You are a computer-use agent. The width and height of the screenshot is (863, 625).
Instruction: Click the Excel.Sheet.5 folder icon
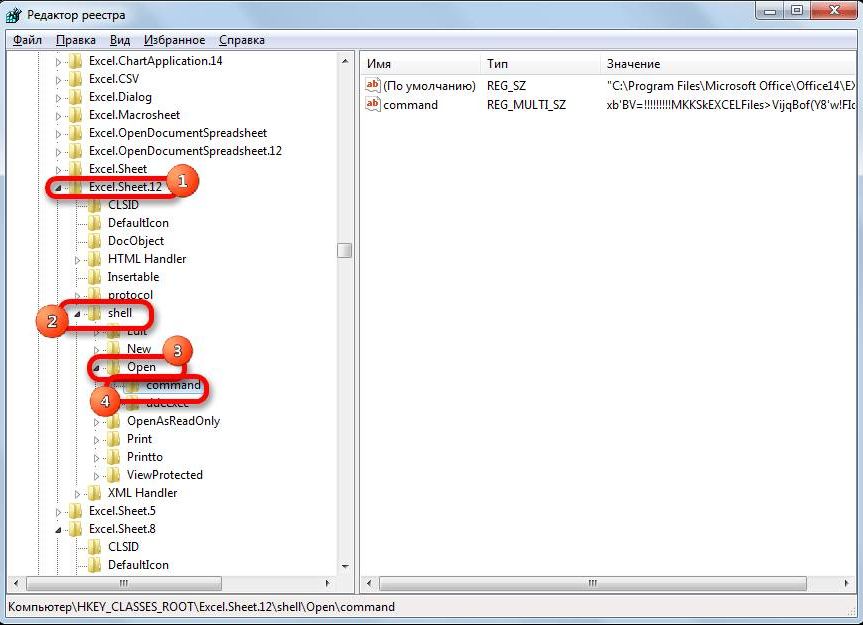(x=76, y=511)
